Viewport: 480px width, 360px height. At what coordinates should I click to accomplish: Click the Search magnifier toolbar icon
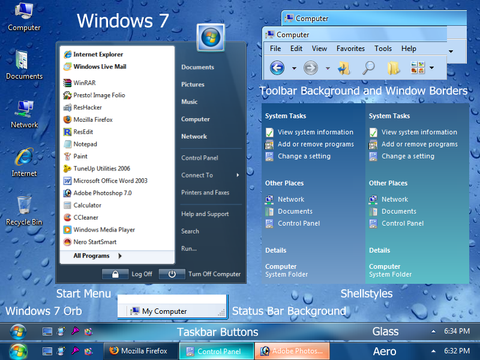click(x=368, y=68)
